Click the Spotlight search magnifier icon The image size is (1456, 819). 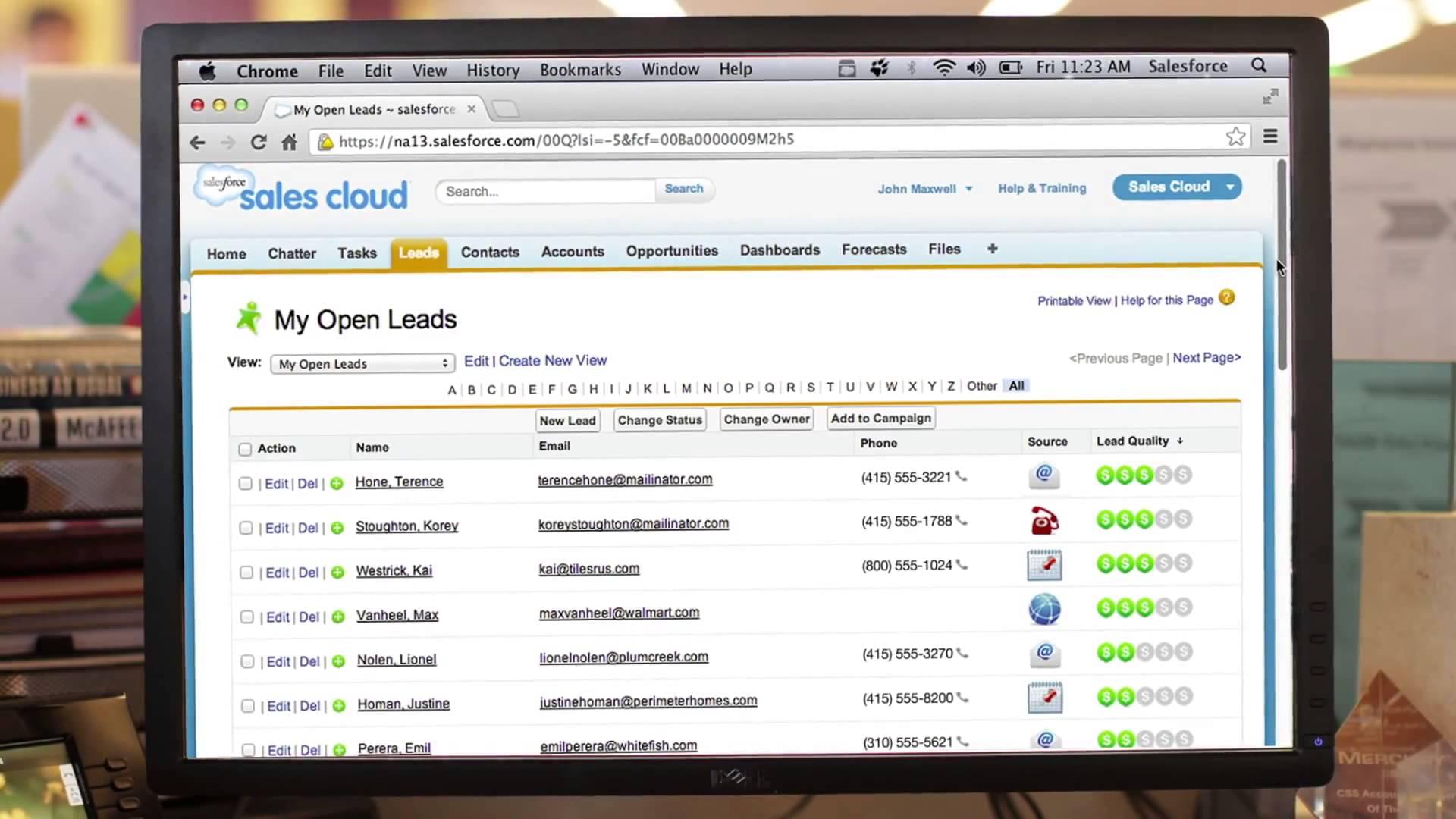point(1259,66)
